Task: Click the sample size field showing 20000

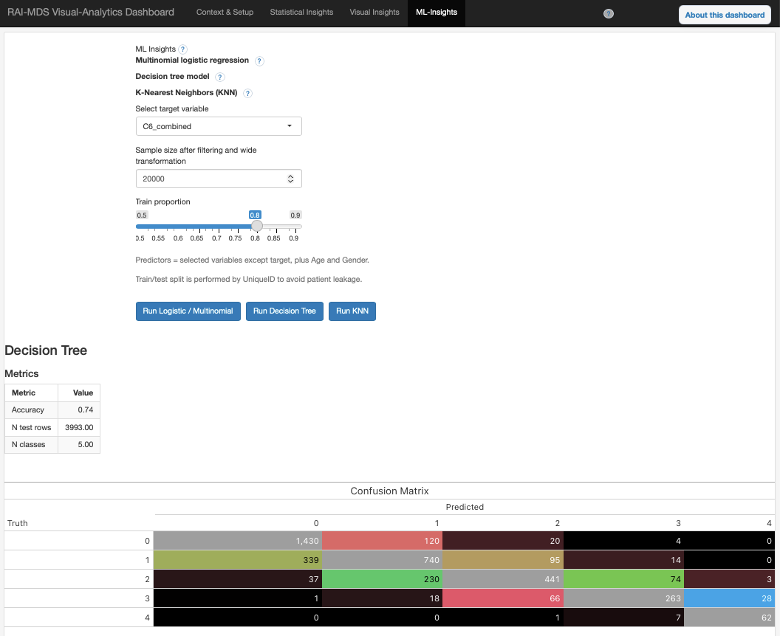Action: tap(218, 179)
